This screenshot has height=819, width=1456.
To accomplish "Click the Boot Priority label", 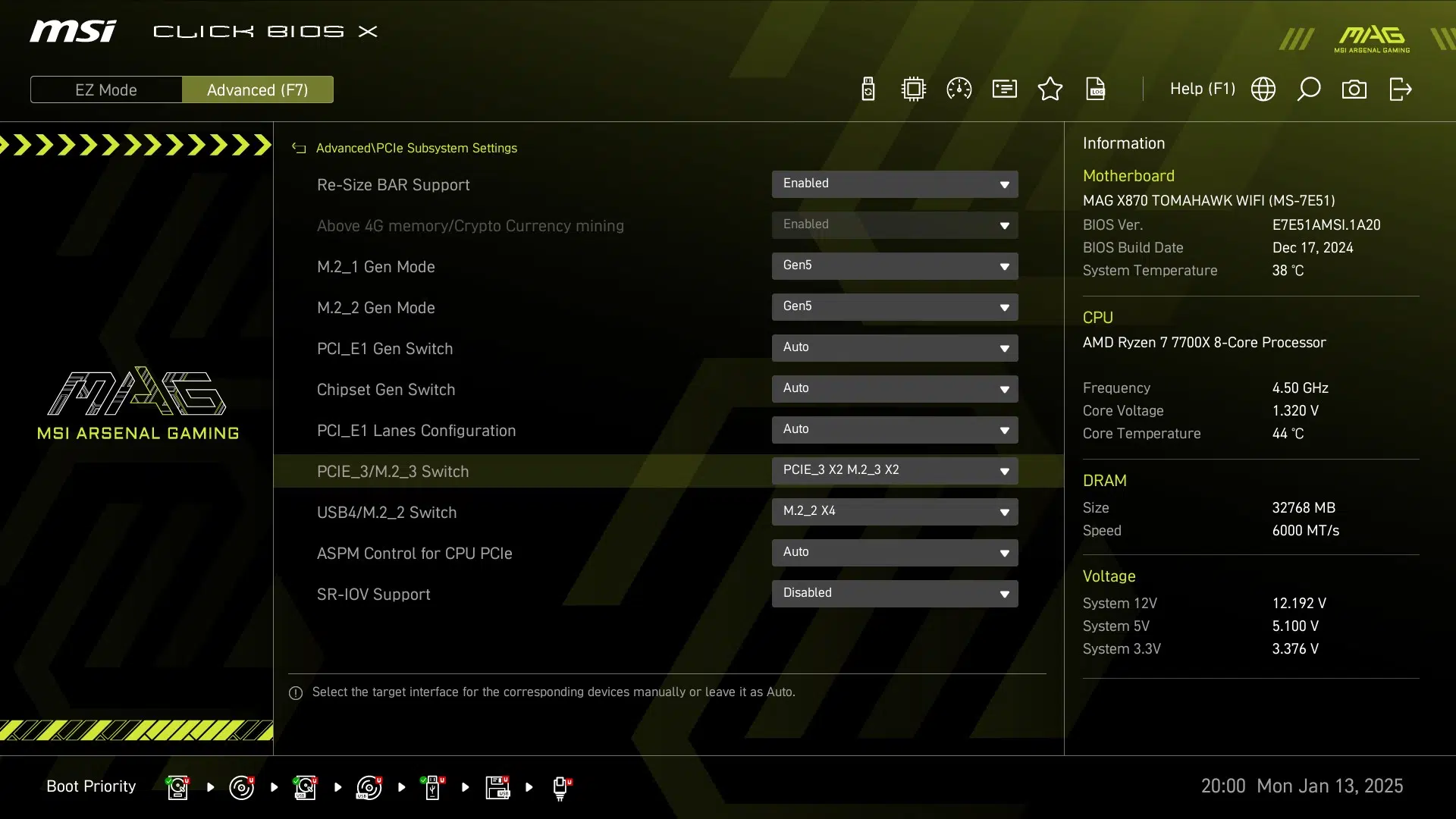I will coord(91,786).
